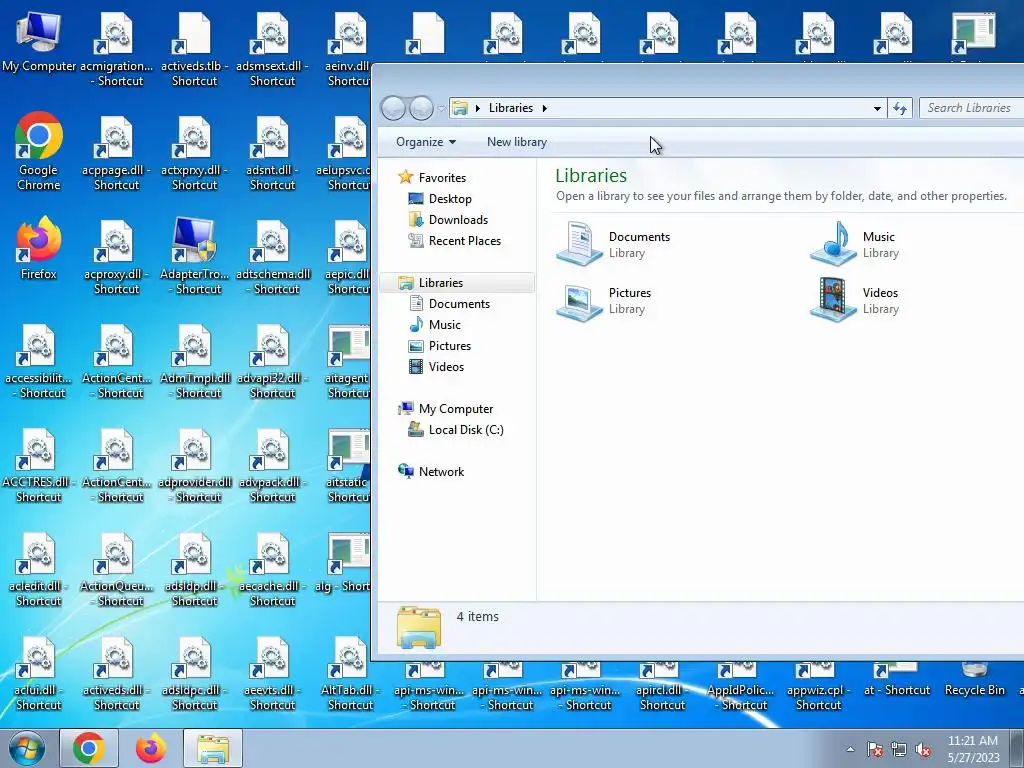This screenshot has width=1024, height=768.
Task: Show hidden icons in the system tray
Action: [850, 750]
